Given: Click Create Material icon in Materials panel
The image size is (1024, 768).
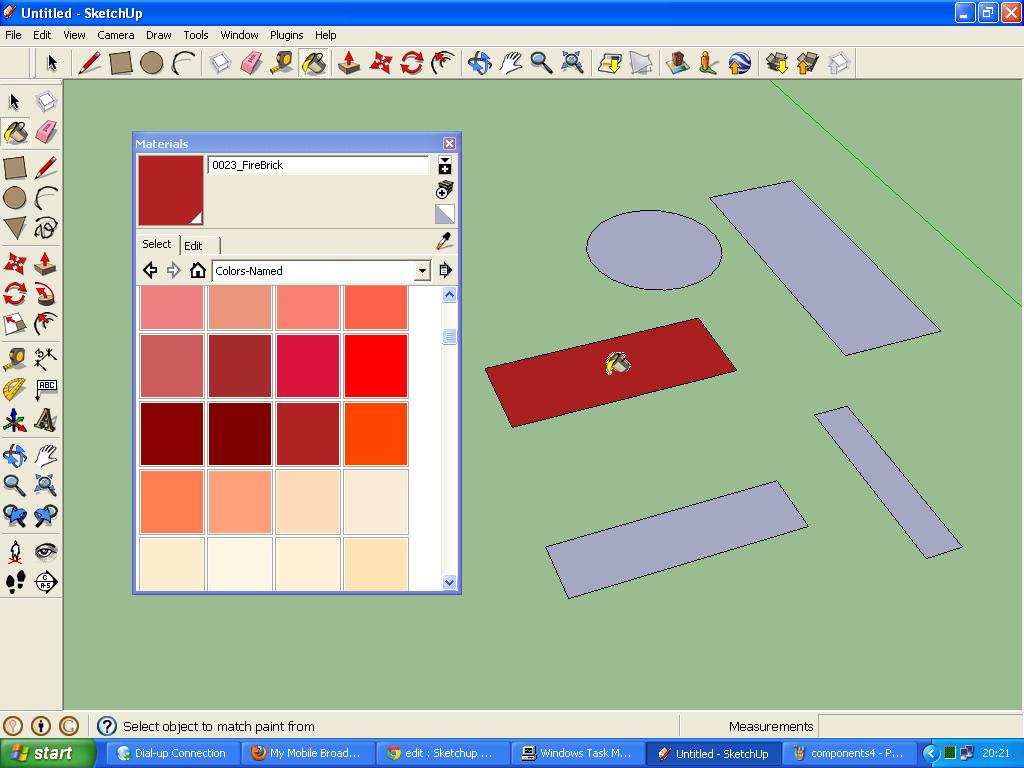Looking at the screenshot, I should pos(444,190).
